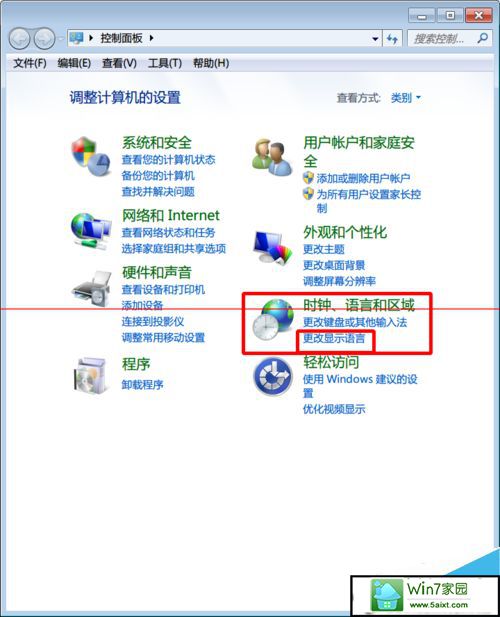
Task: Open the Clock, Language and Region icon
Action: 272,319
